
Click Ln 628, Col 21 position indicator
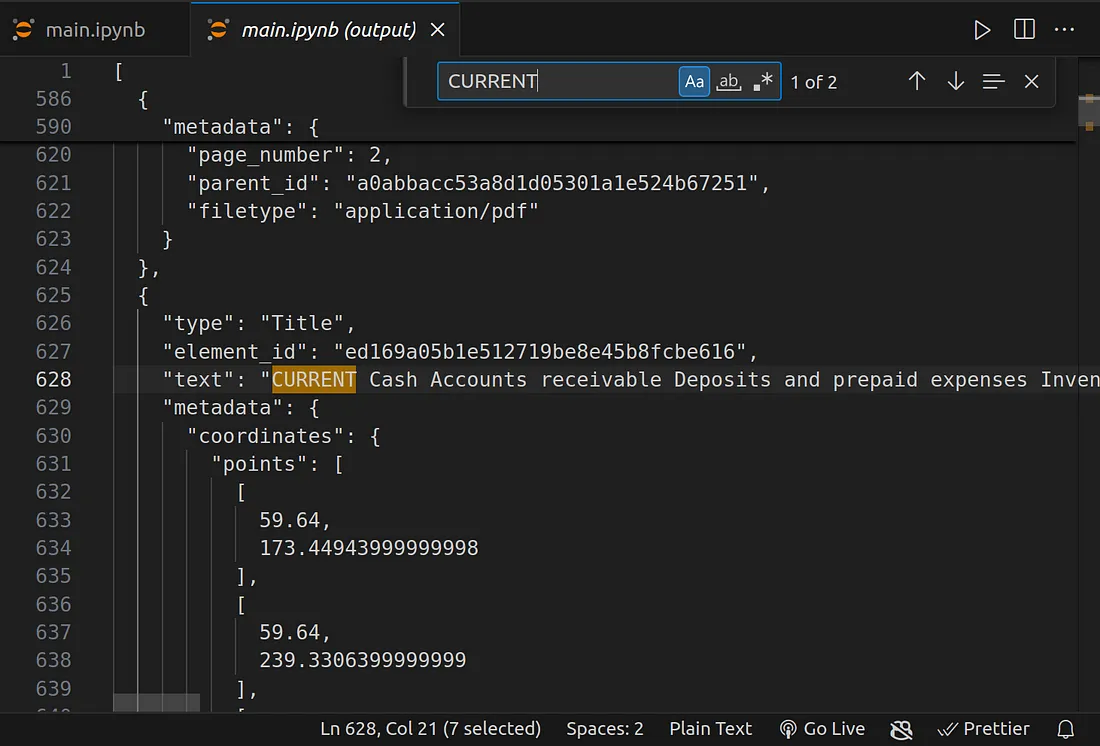coord(430,728)
